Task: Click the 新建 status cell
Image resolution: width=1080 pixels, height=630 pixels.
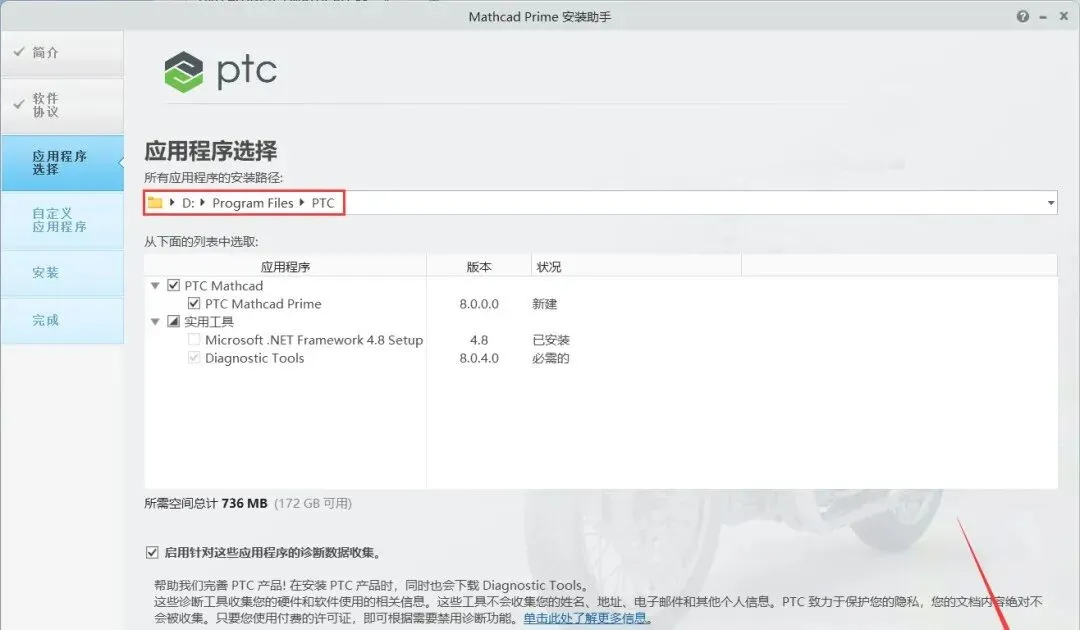Action: click(x=545, y=304)
